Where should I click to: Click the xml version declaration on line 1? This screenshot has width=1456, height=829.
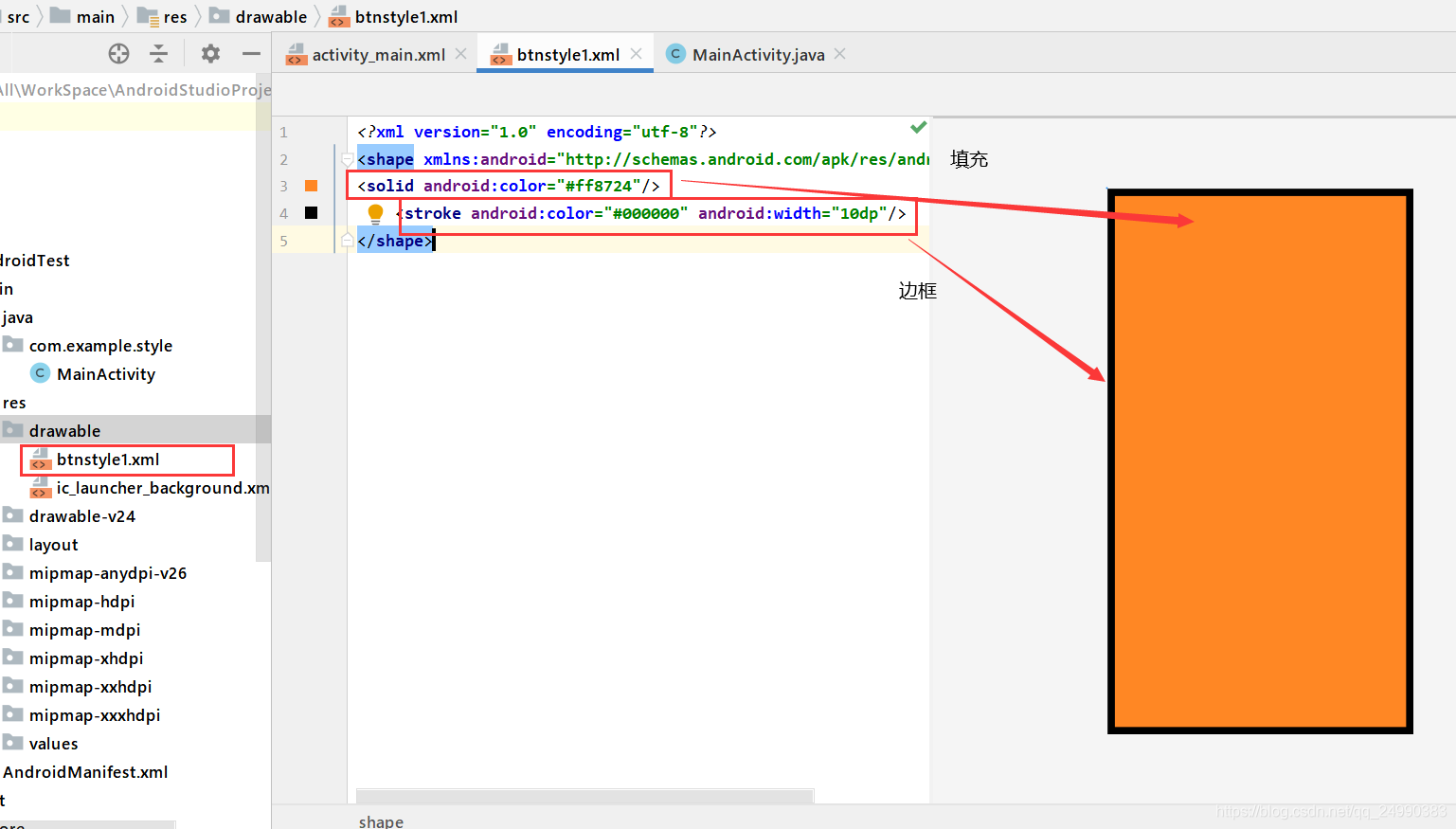pyautogui.click(x=537, y=132)
